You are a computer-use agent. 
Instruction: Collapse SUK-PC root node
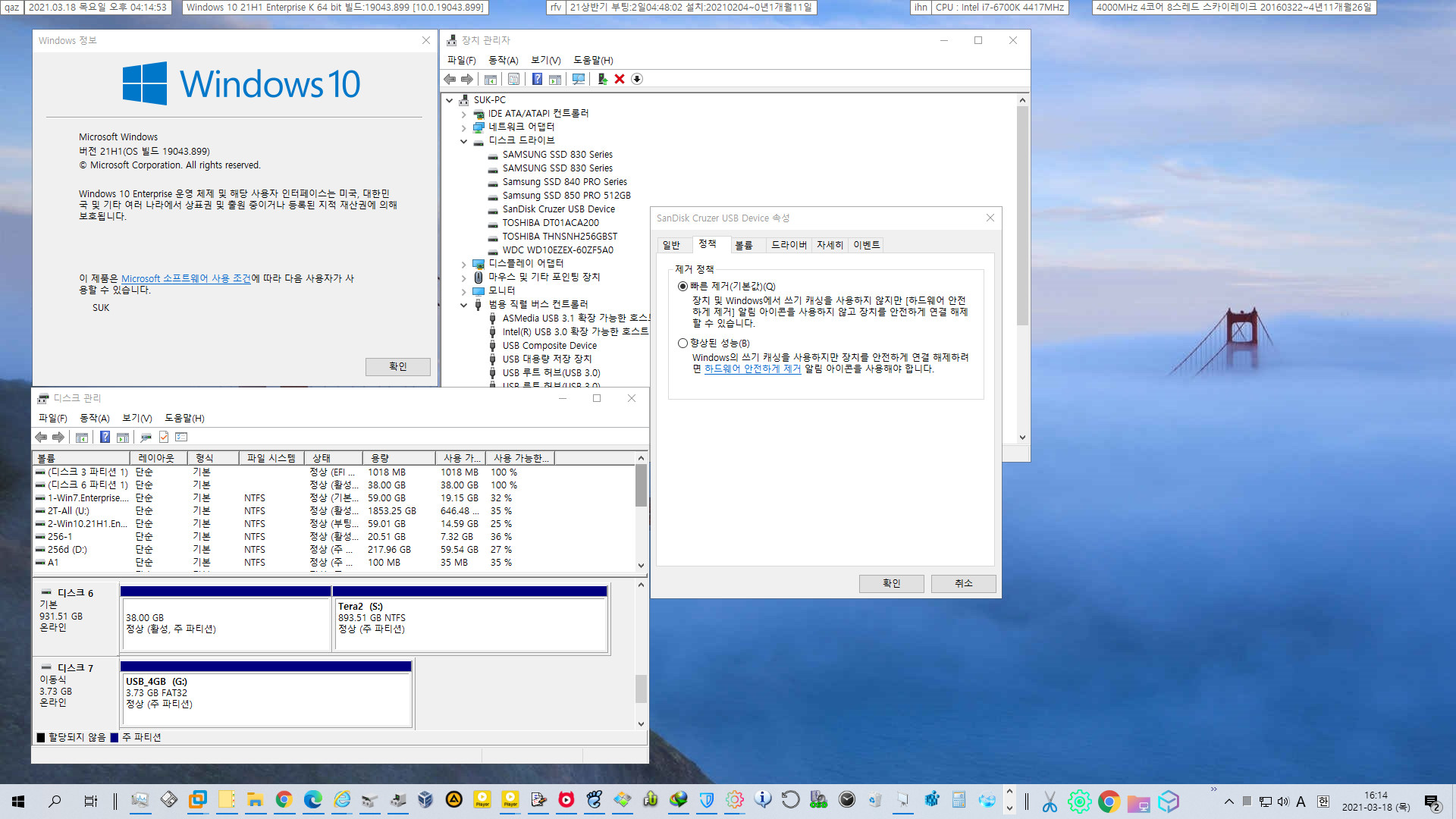coord(450,100)
